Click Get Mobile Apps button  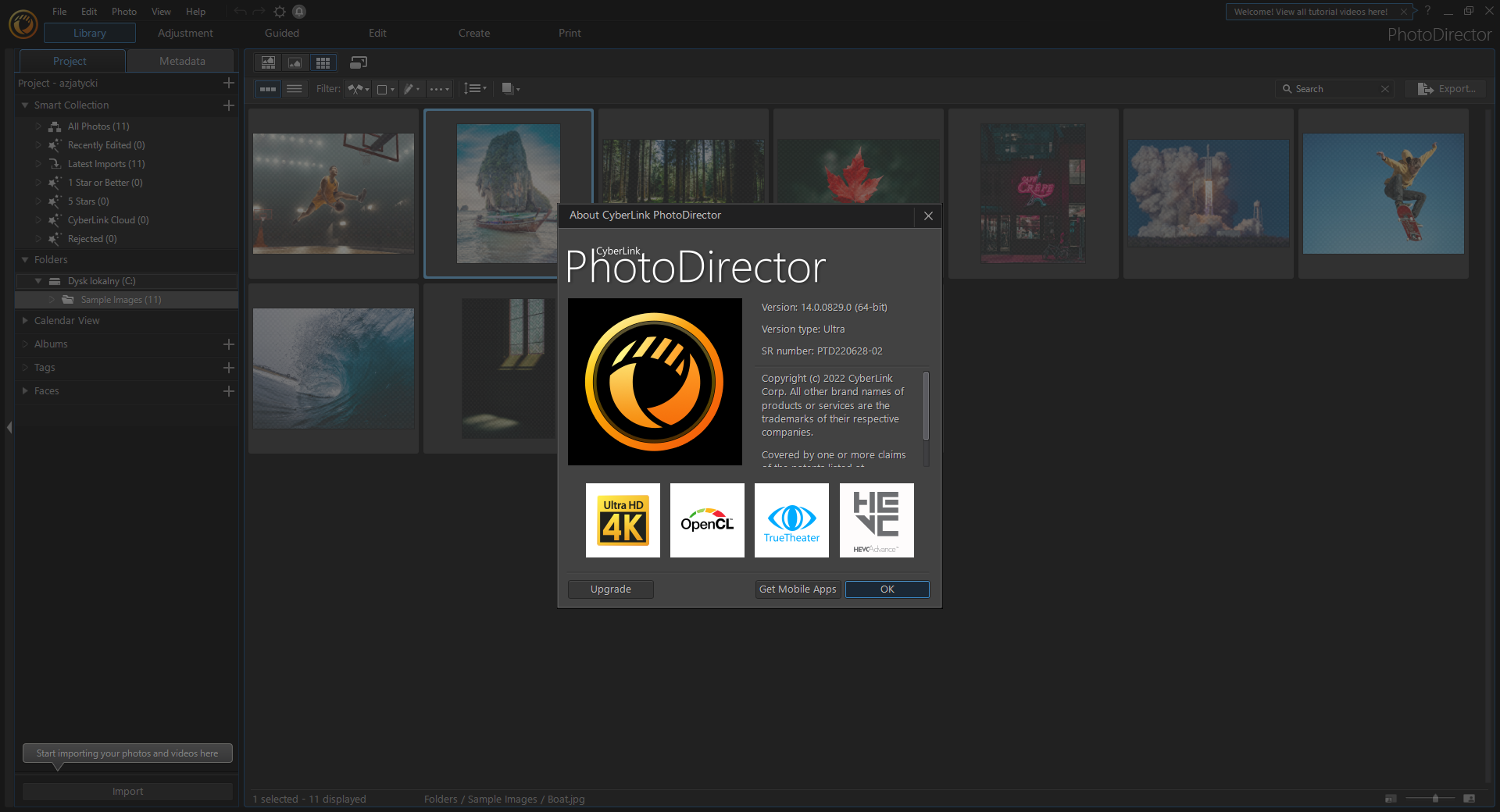[x=798, y=589]
